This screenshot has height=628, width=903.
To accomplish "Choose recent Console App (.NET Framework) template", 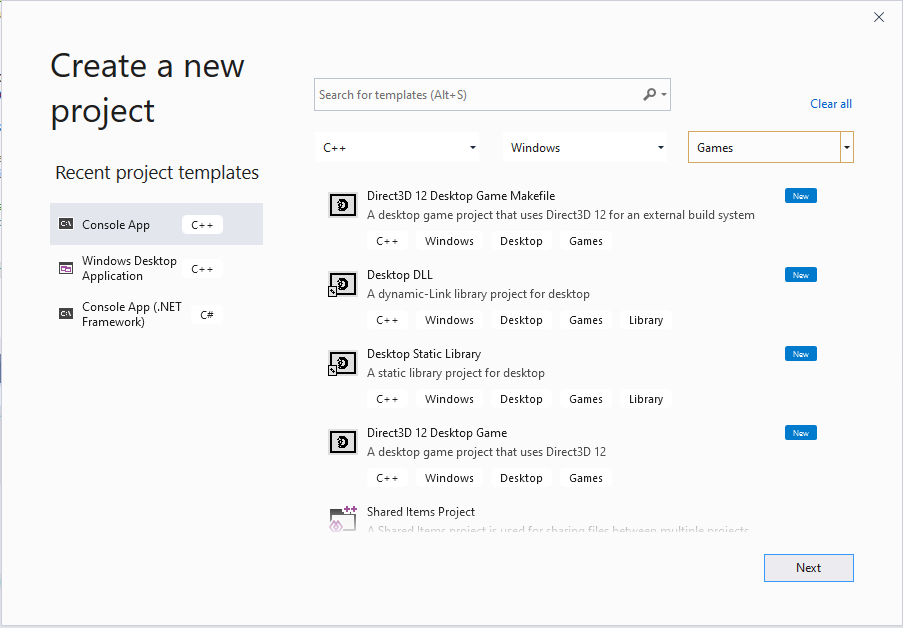I will (x=157, y=314).
